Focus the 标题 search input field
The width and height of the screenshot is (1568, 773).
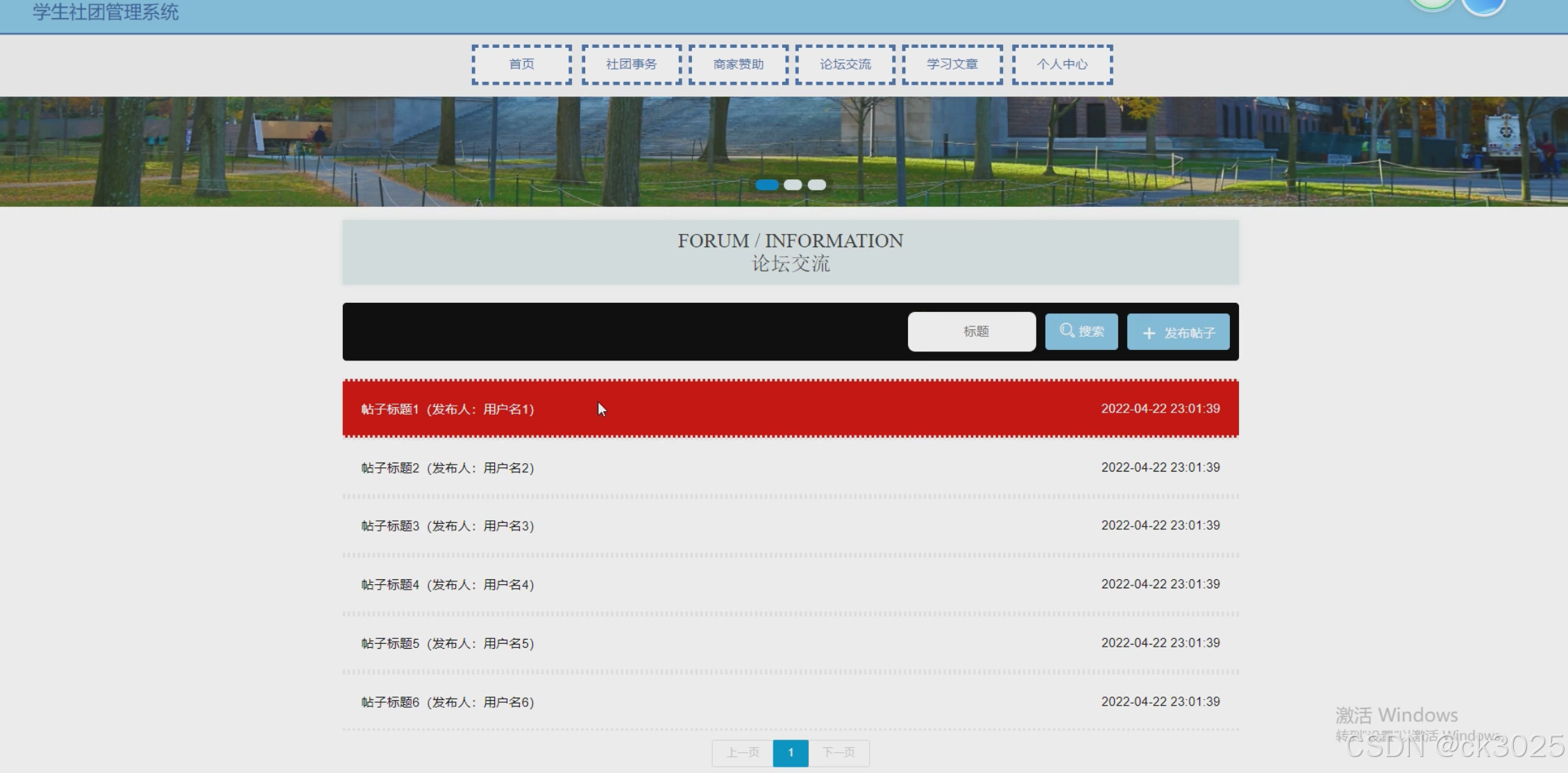point(972,332)
